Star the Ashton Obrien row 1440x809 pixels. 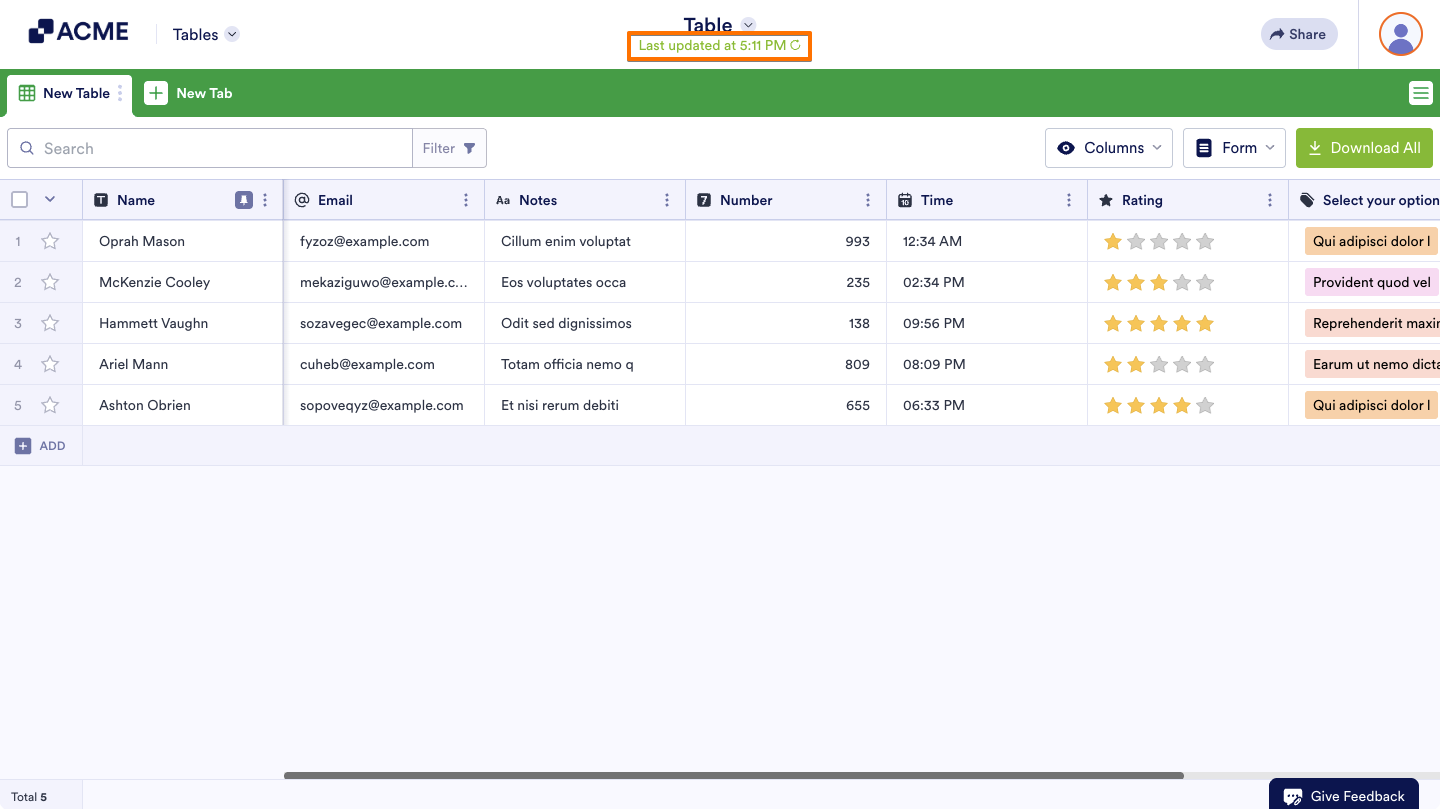pos(50,405)
